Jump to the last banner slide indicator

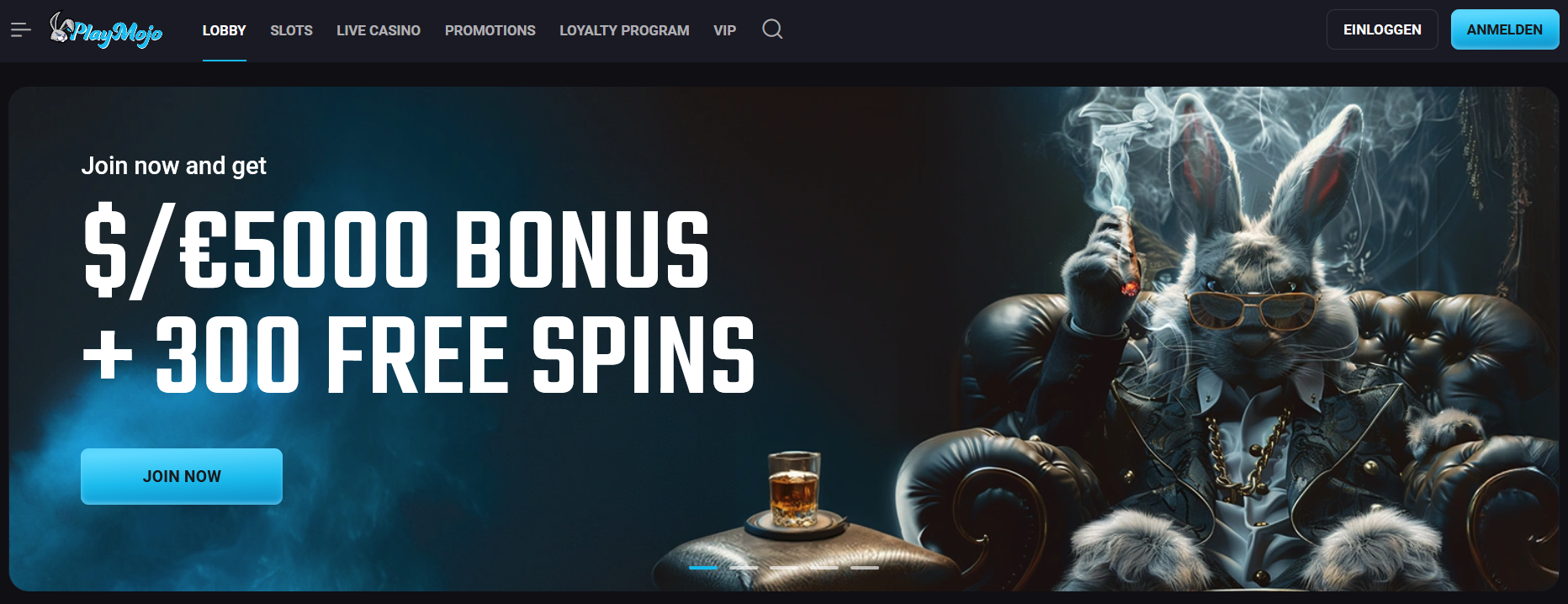tap(865, 568)
